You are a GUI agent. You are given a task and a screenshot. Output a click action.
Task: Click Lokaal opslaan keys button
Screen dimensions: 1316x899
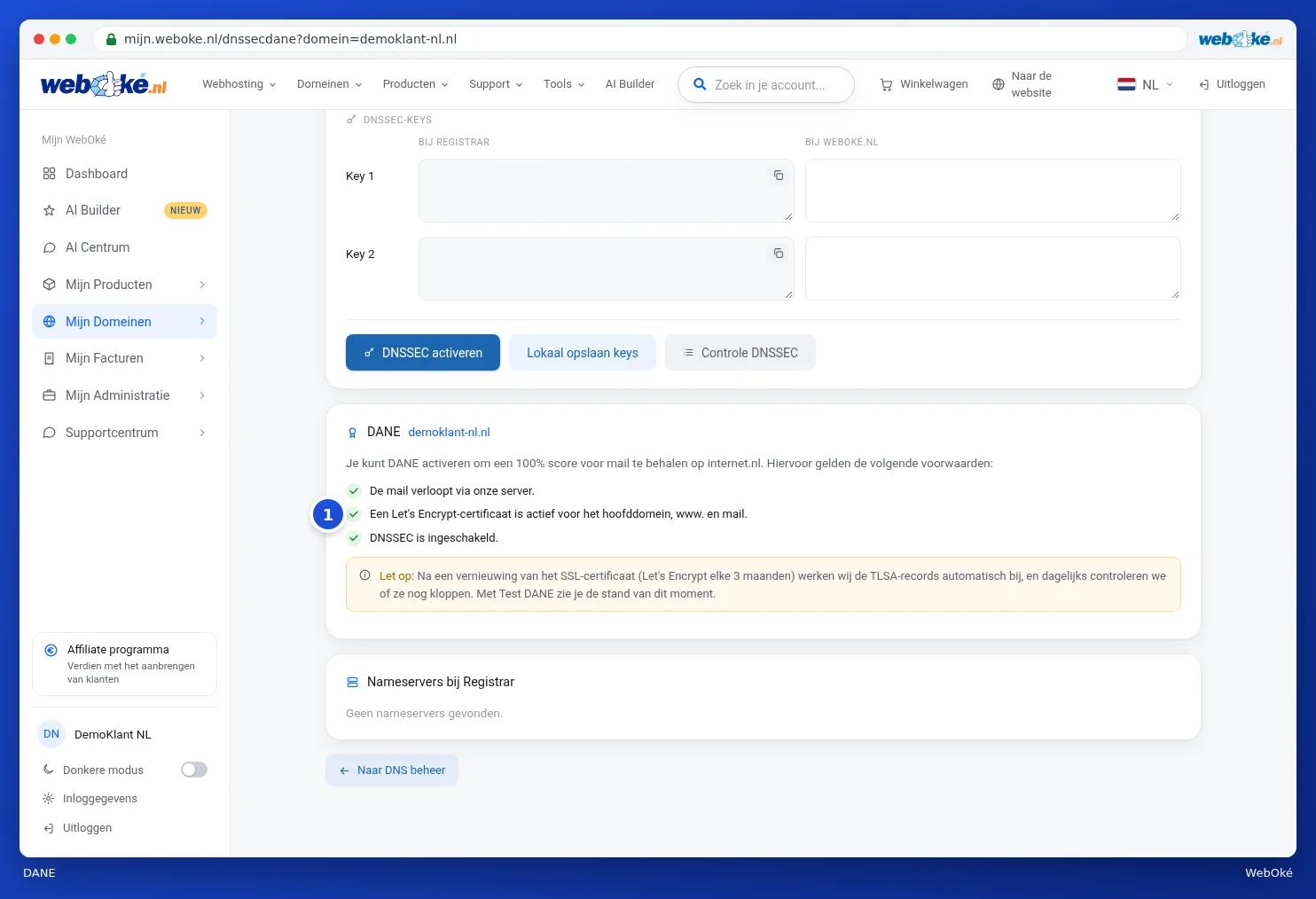click(583, 353)
